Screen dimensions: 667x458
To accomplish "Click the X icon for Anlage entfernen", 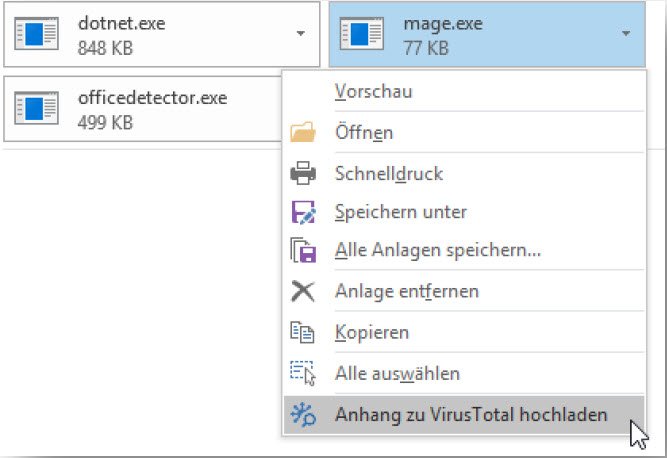I will pyautogui.click(x=302, y=291).
